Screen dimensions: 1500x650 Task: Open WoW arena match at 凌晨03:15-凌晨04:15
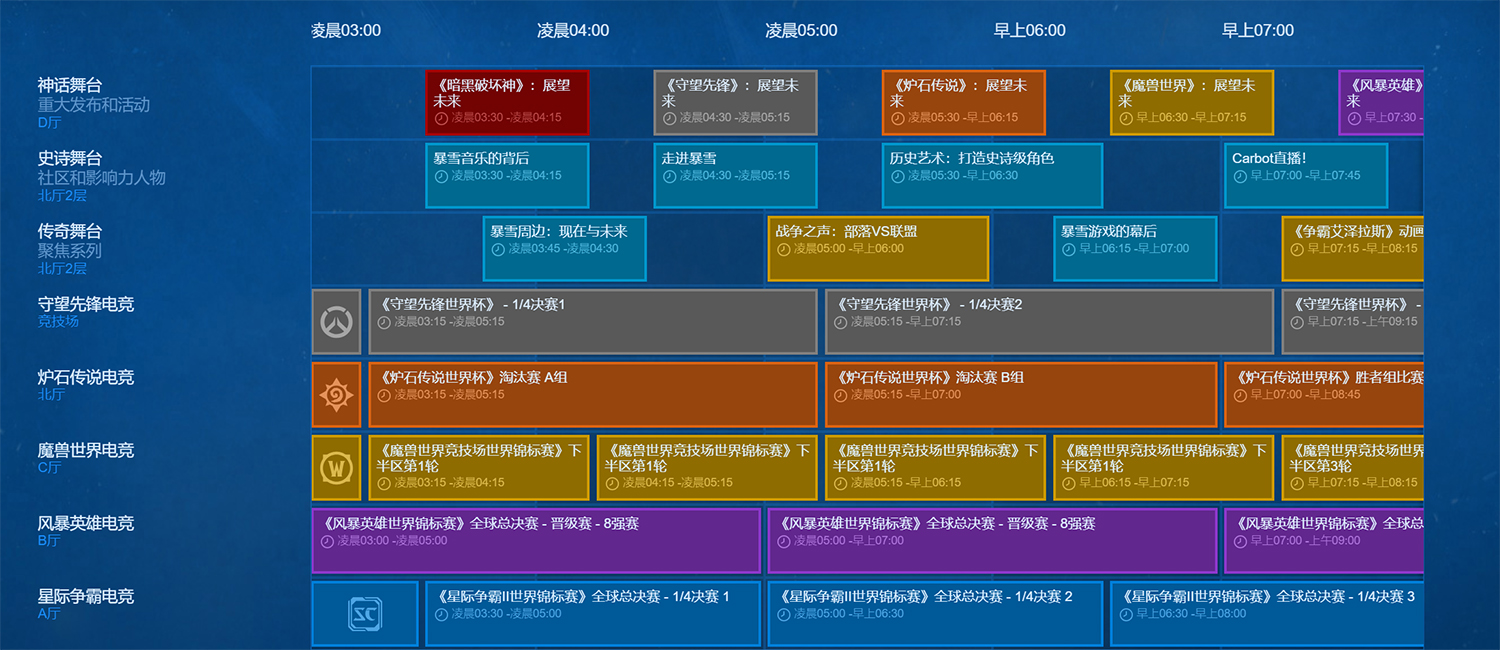[x=479, y=468]
